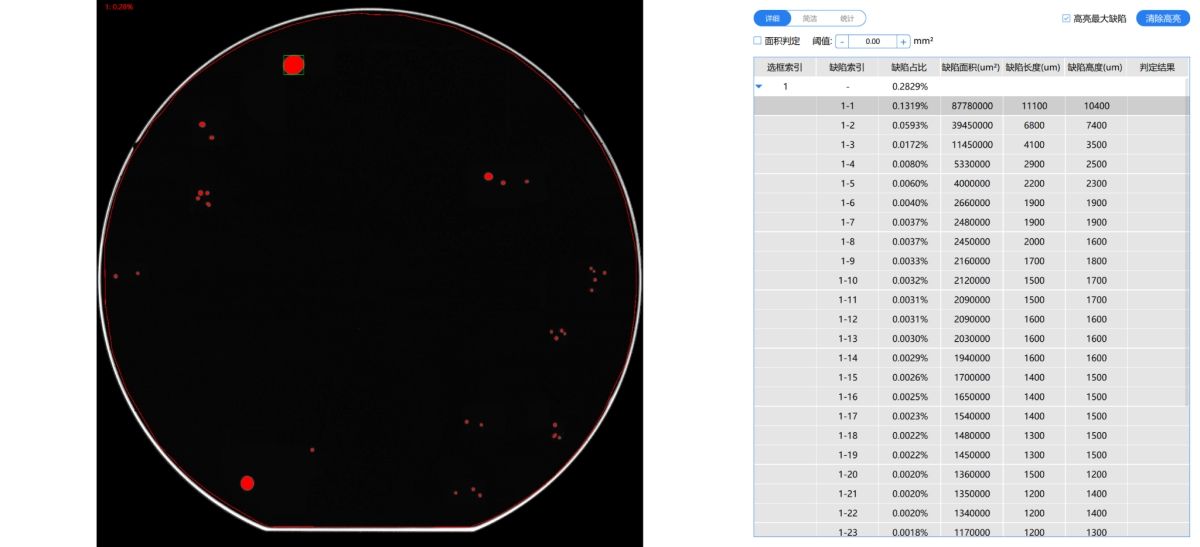Enable the 面积判定 checkbox

[x=757, y=41]
